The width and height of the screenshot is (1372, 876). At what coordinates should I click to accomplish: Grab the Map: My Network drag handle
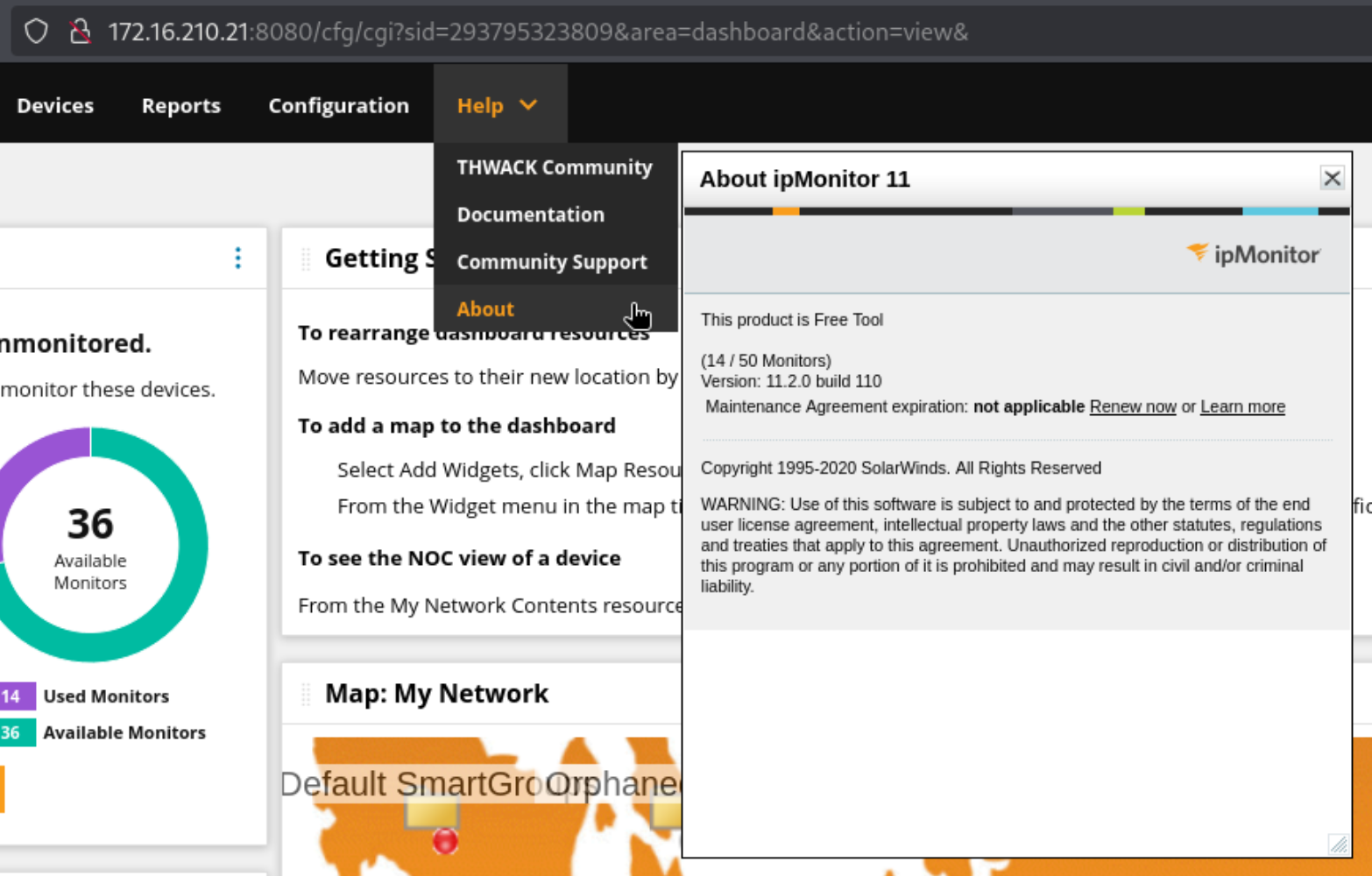click(306, 695)
